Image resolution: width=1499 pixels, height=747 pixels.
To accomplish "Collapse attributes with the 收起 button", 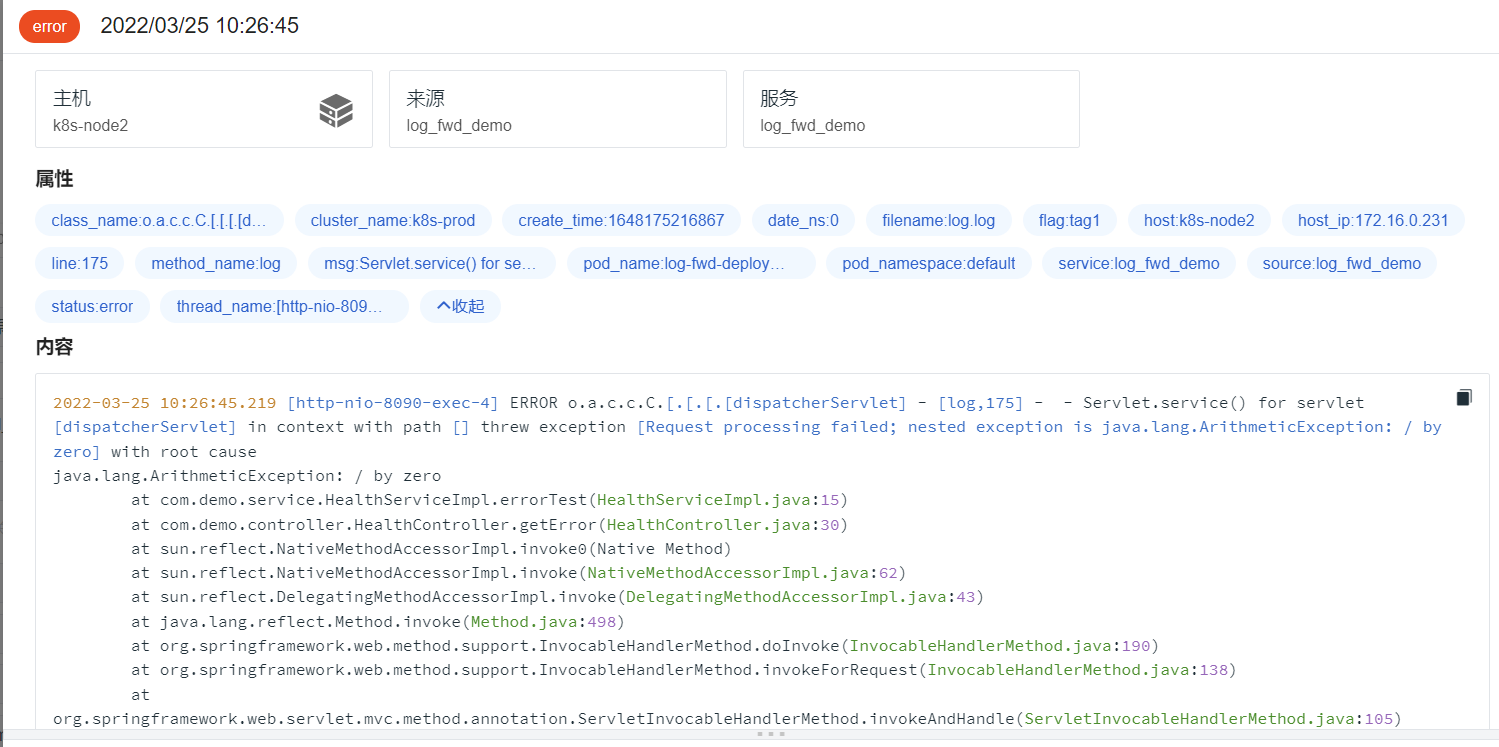I will (460, 306).
